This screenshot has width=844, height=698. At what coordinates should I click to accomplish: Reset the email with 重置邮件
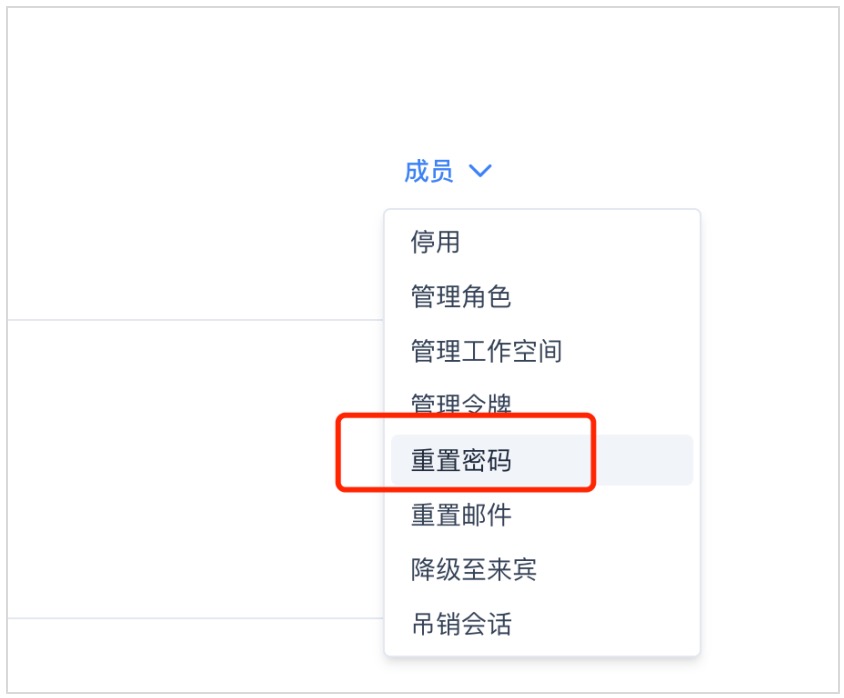coord(461,515)
